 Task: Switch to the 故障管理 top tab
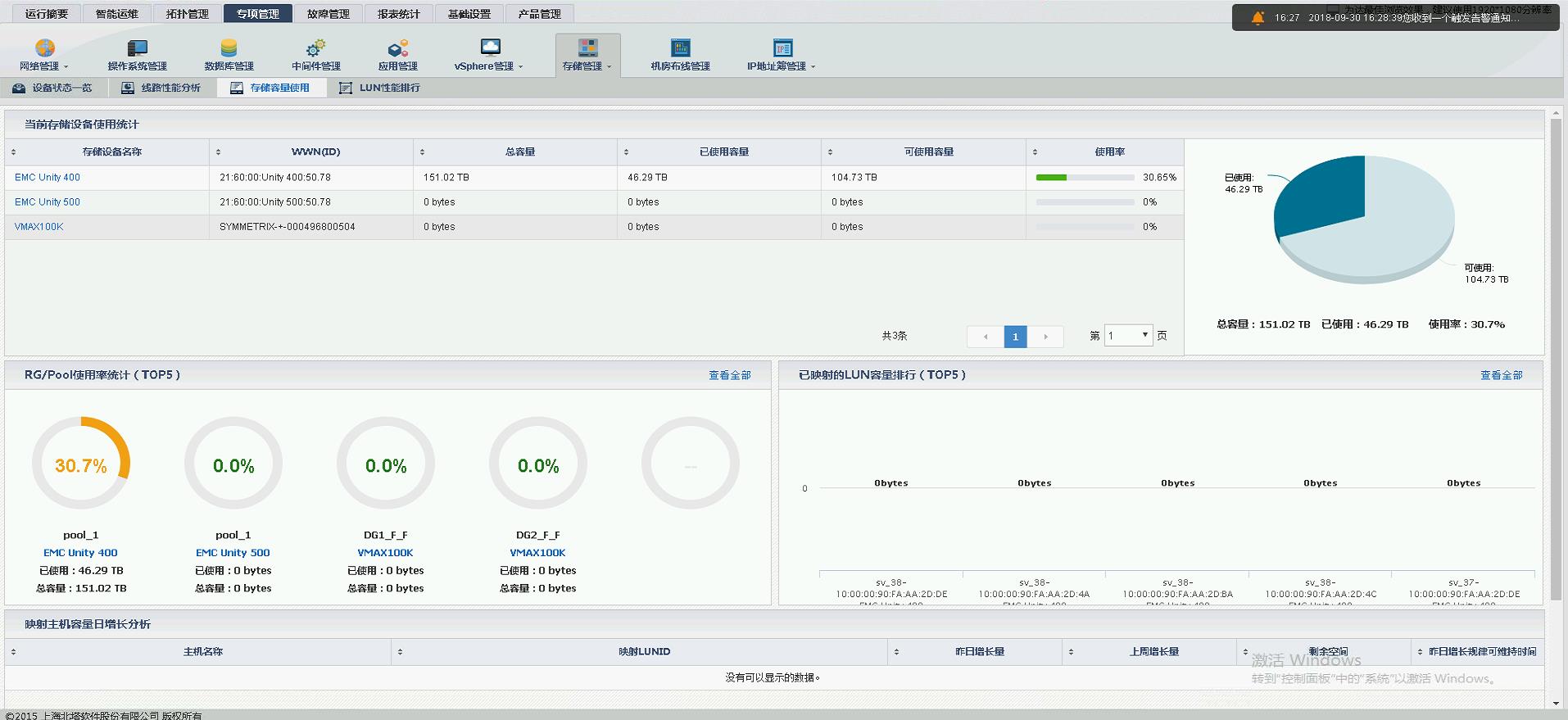tap(328, 14)
